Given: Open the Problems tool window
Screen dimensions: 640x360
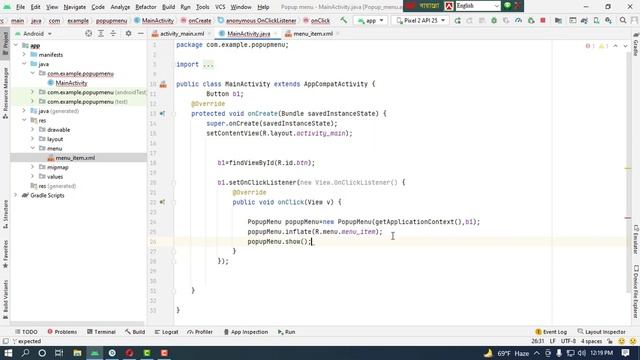Looking at the screenshot, I should click(62, 332).
